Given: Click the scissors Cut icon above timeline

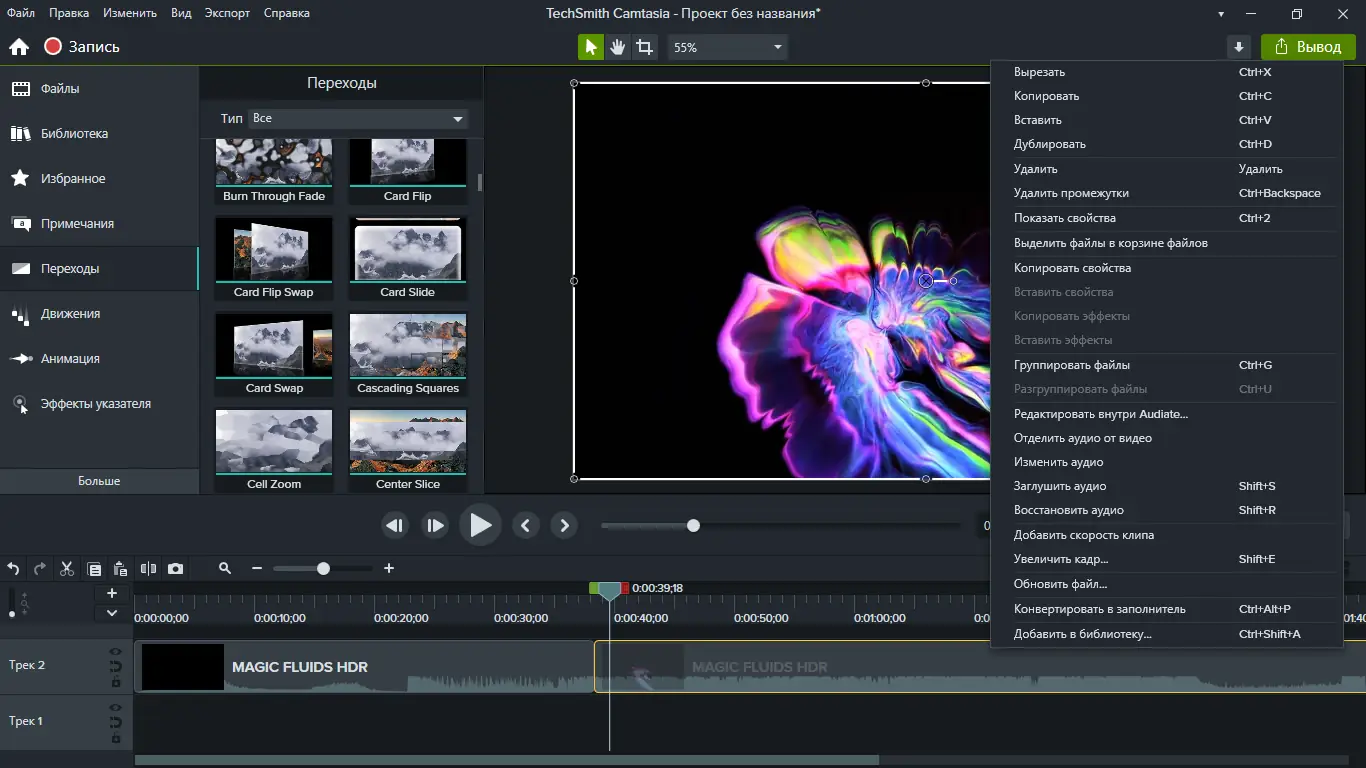Looking at the screenshot, I should click(x=67, y=568).
